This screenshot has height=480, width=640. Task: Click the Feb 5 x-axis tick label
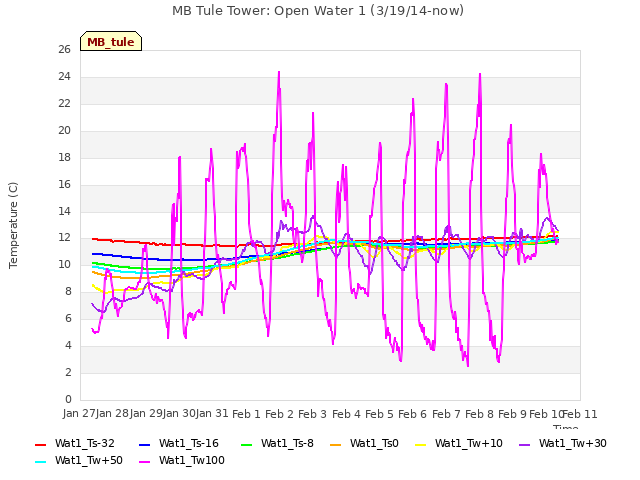pyautogui.click(x=380, y=414)
